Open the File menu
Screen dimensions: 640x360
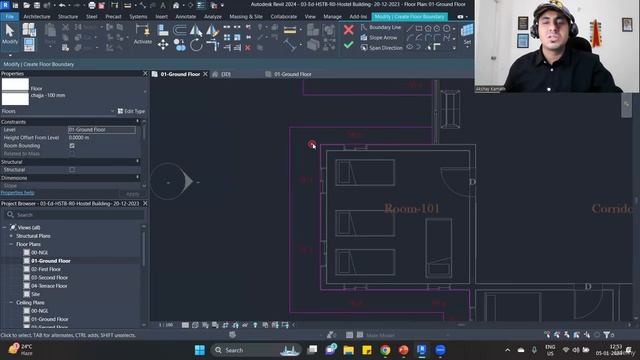point(9,17)
